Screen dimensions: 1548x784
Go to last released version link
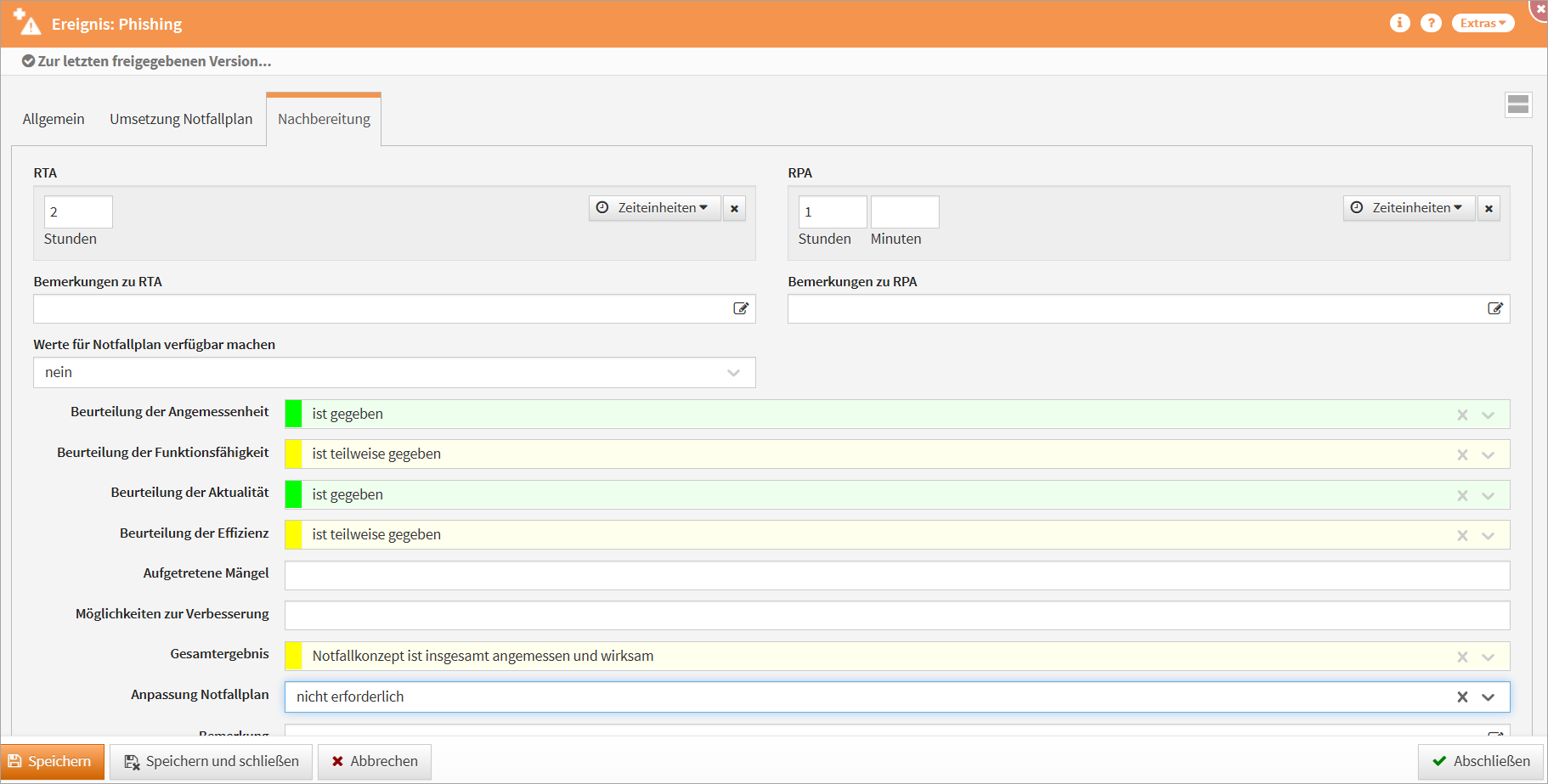click(x=147, y=61)
